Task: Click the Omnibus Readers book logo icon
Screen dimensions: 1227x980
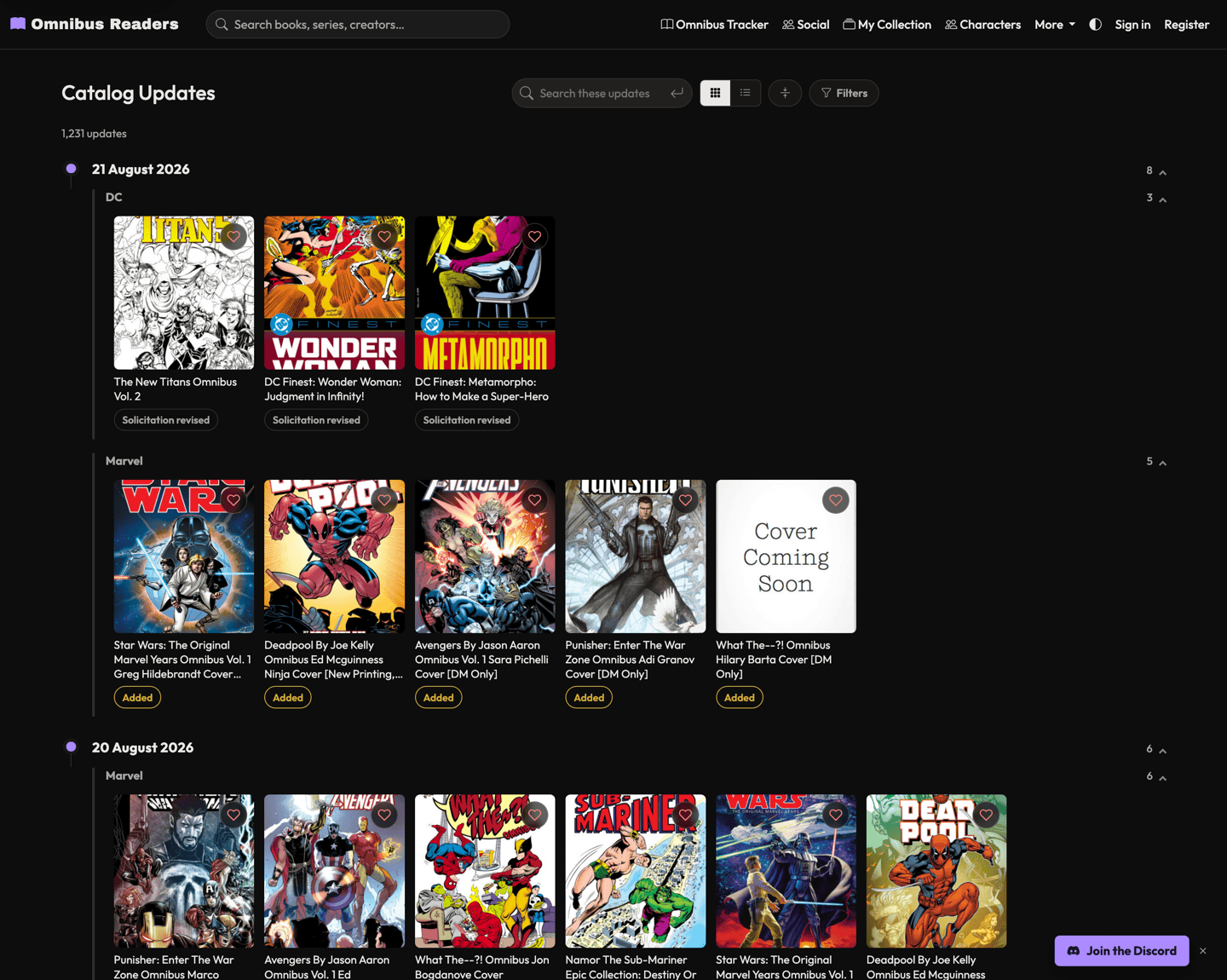Action: 18,24
